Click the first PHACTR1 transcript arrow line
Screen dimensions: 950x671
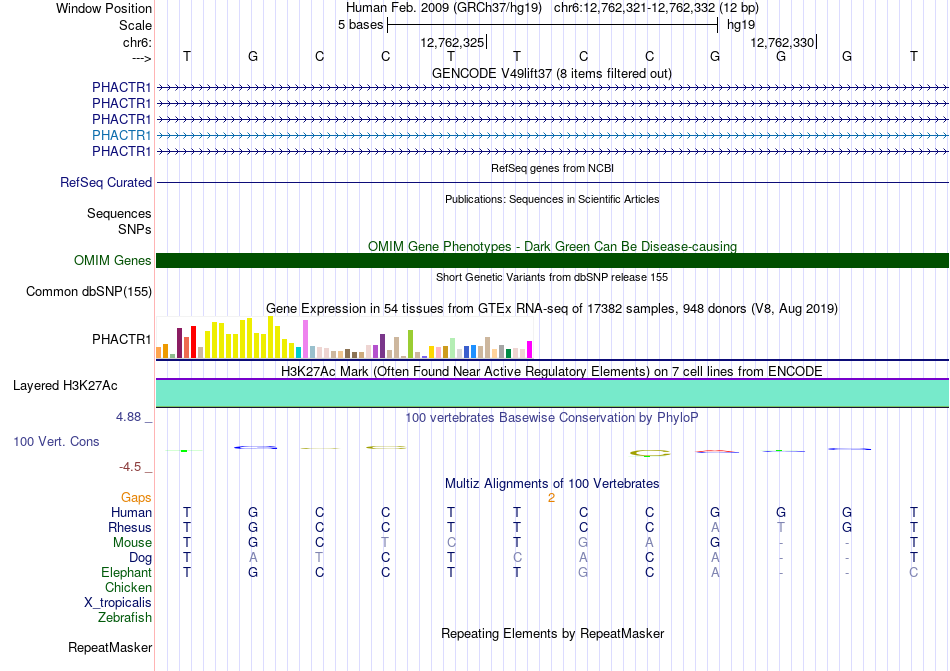pyautogui.click(x=552, y=88)
